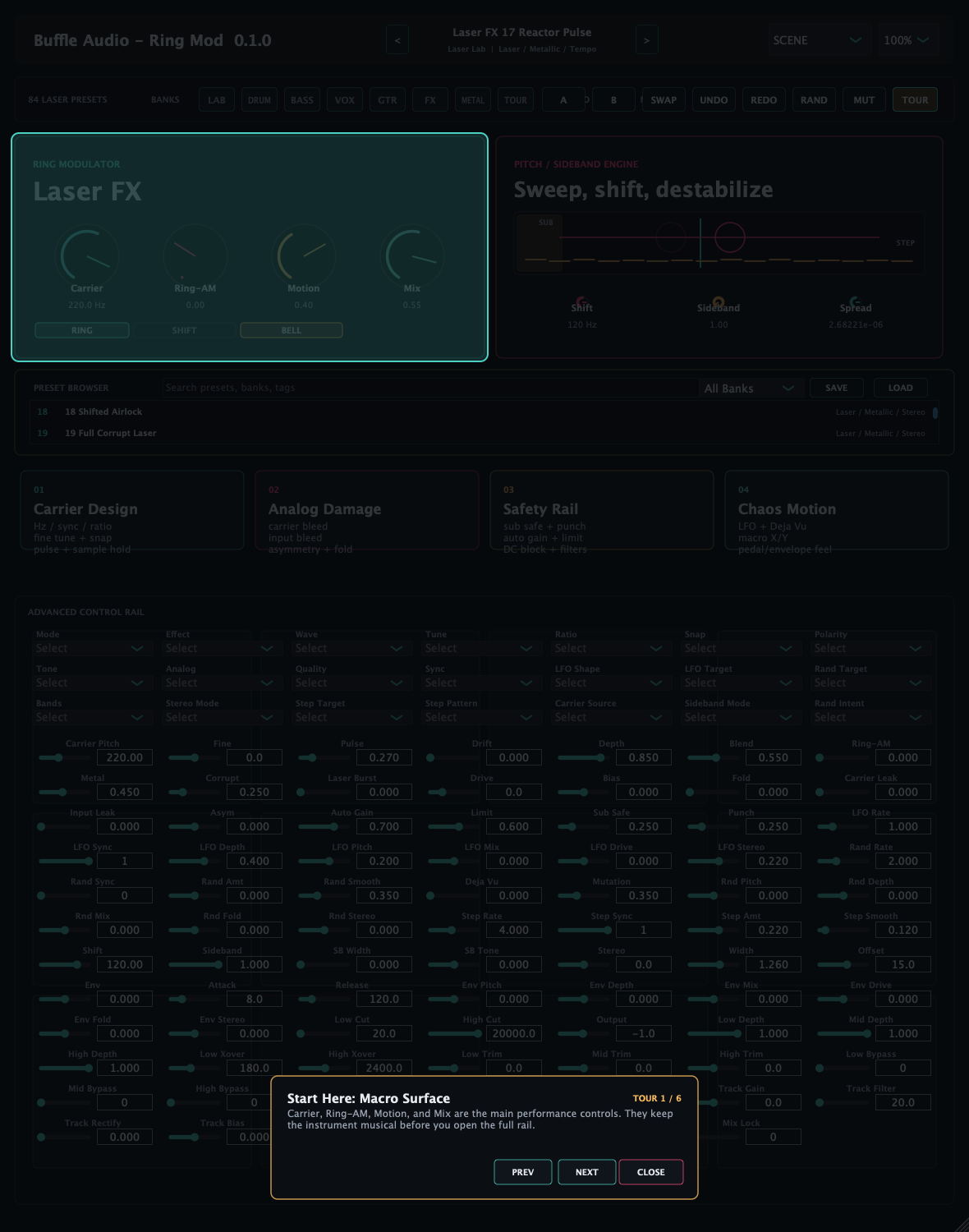
Task: Click the Spread mini knob
Action: pos(856,301)
